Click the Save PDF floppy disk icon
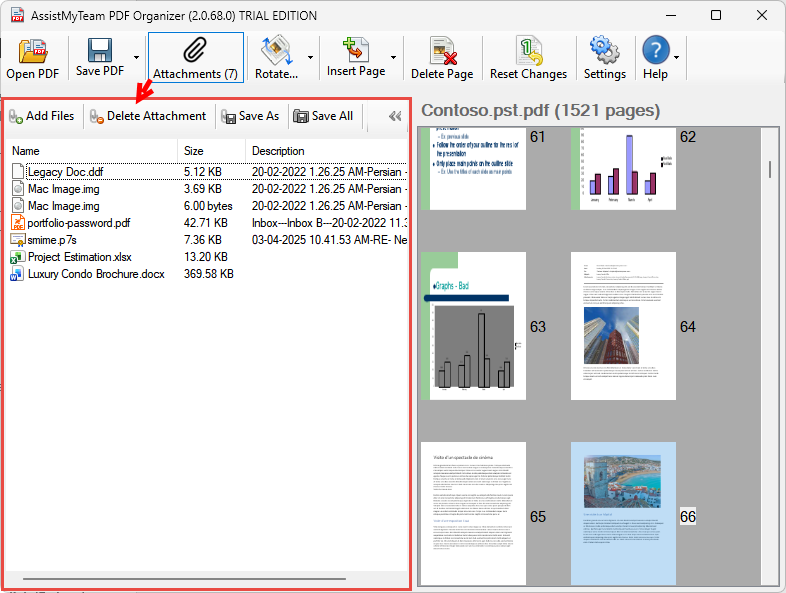The height and width of the screenshot is (593, 786). [x=99, y=50]
